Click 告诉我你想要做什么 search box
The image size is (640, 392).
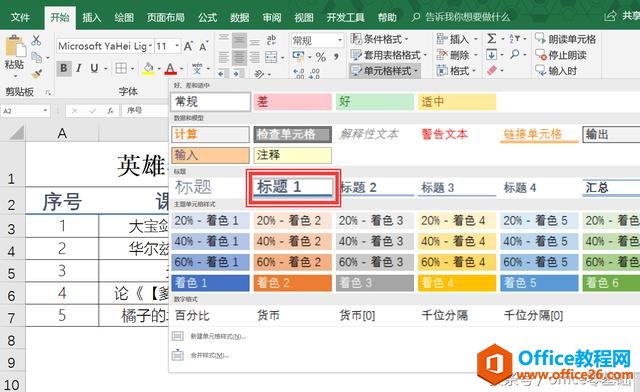(x=461, y=17)
